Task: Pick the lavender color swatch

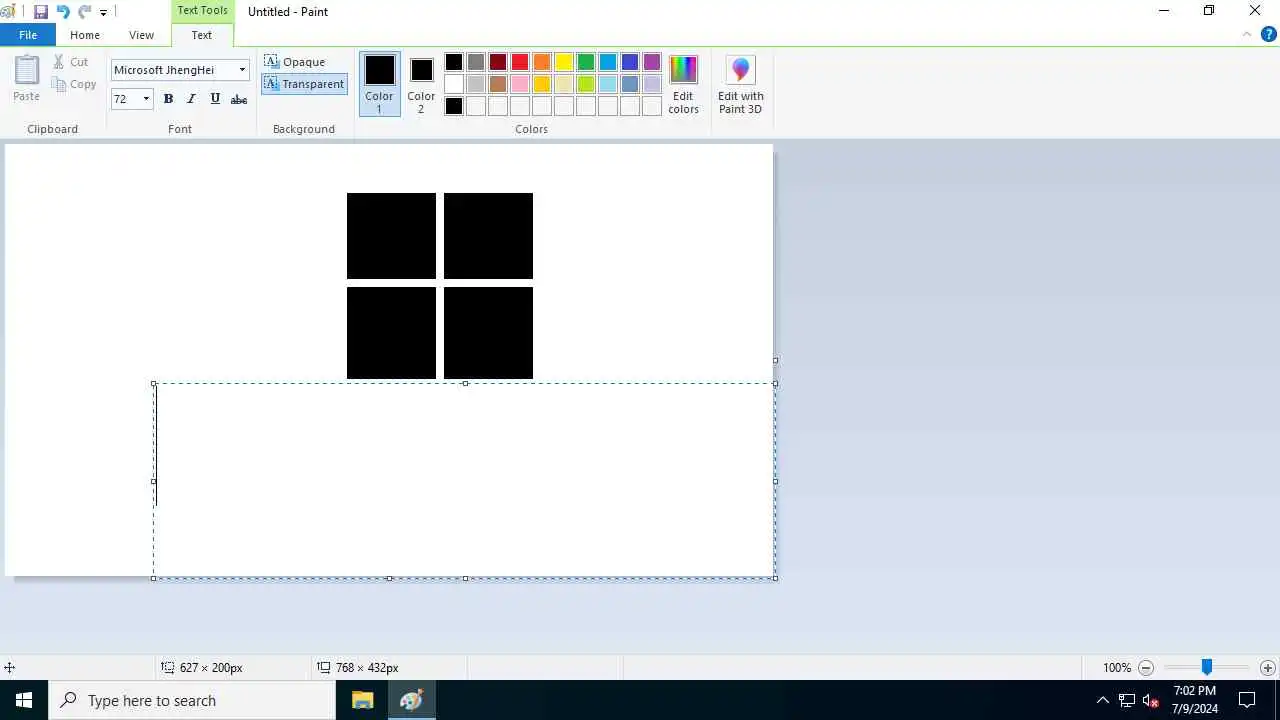Action: click(652, 84)
